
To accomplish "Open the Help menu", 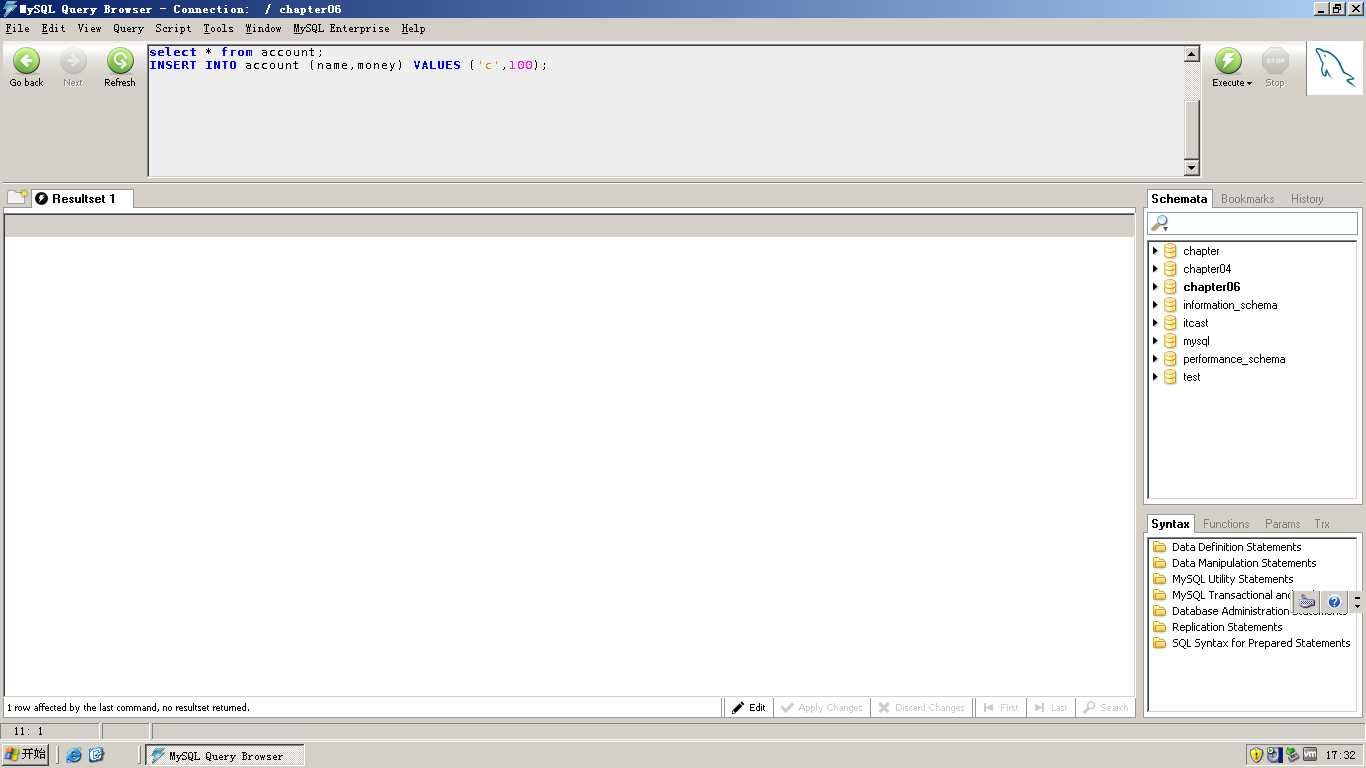I will (413, 29).
